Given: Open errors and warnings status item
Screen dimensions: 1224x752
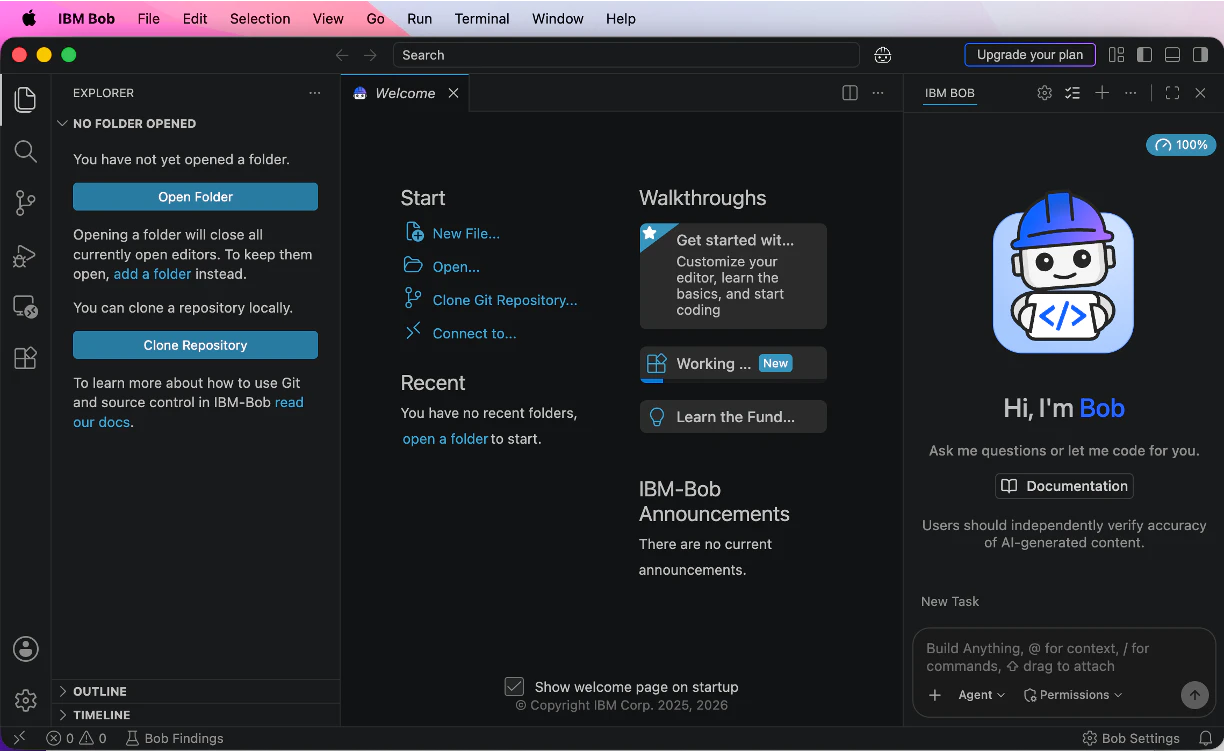Looking at the screenshot, I should 76,738.
